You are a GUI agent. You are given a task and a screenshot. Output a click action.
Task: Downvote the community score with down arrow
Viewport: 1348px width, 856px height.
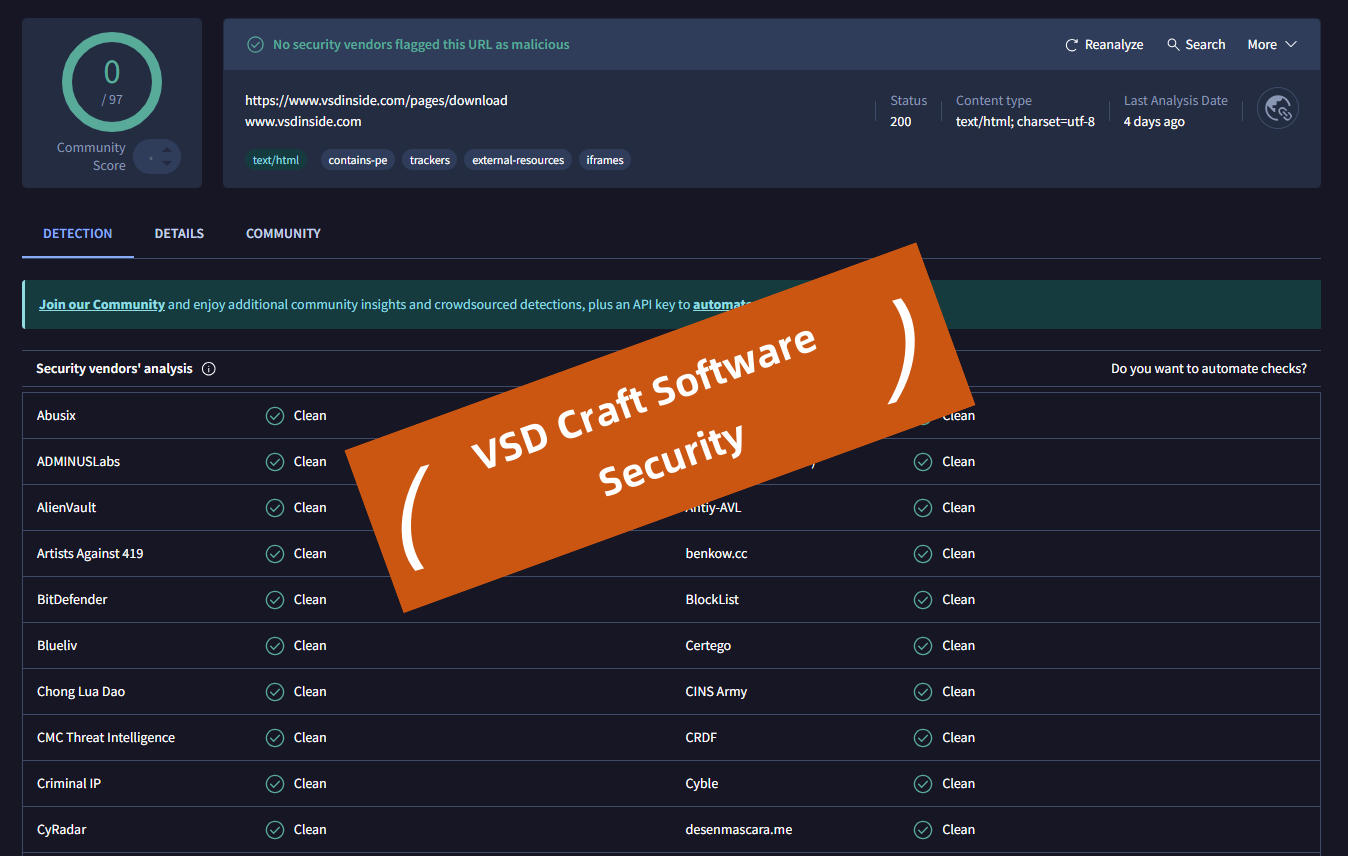pyautogui.click(x=167, y=164)
